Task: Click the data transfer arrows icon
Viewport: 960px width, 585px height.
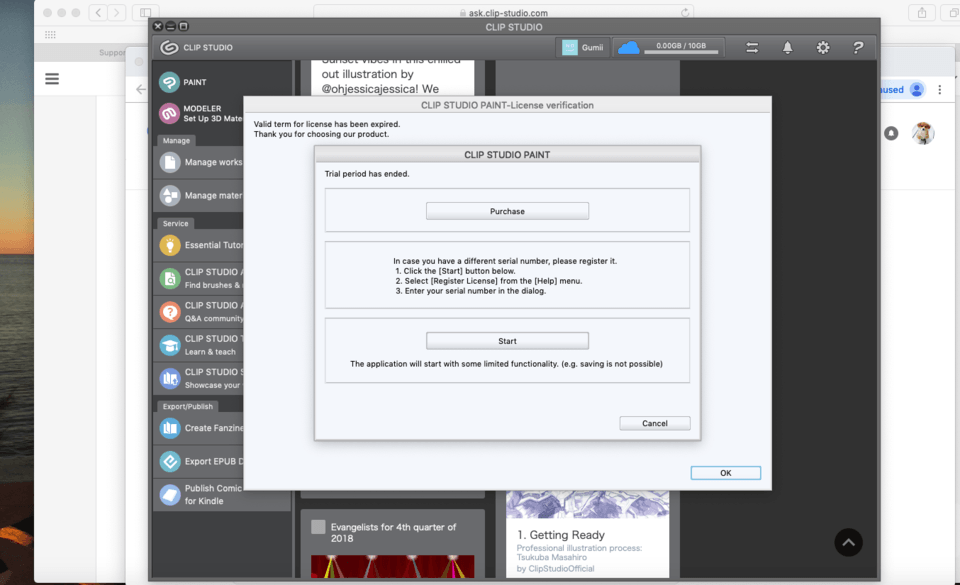Action: point(752,47)
